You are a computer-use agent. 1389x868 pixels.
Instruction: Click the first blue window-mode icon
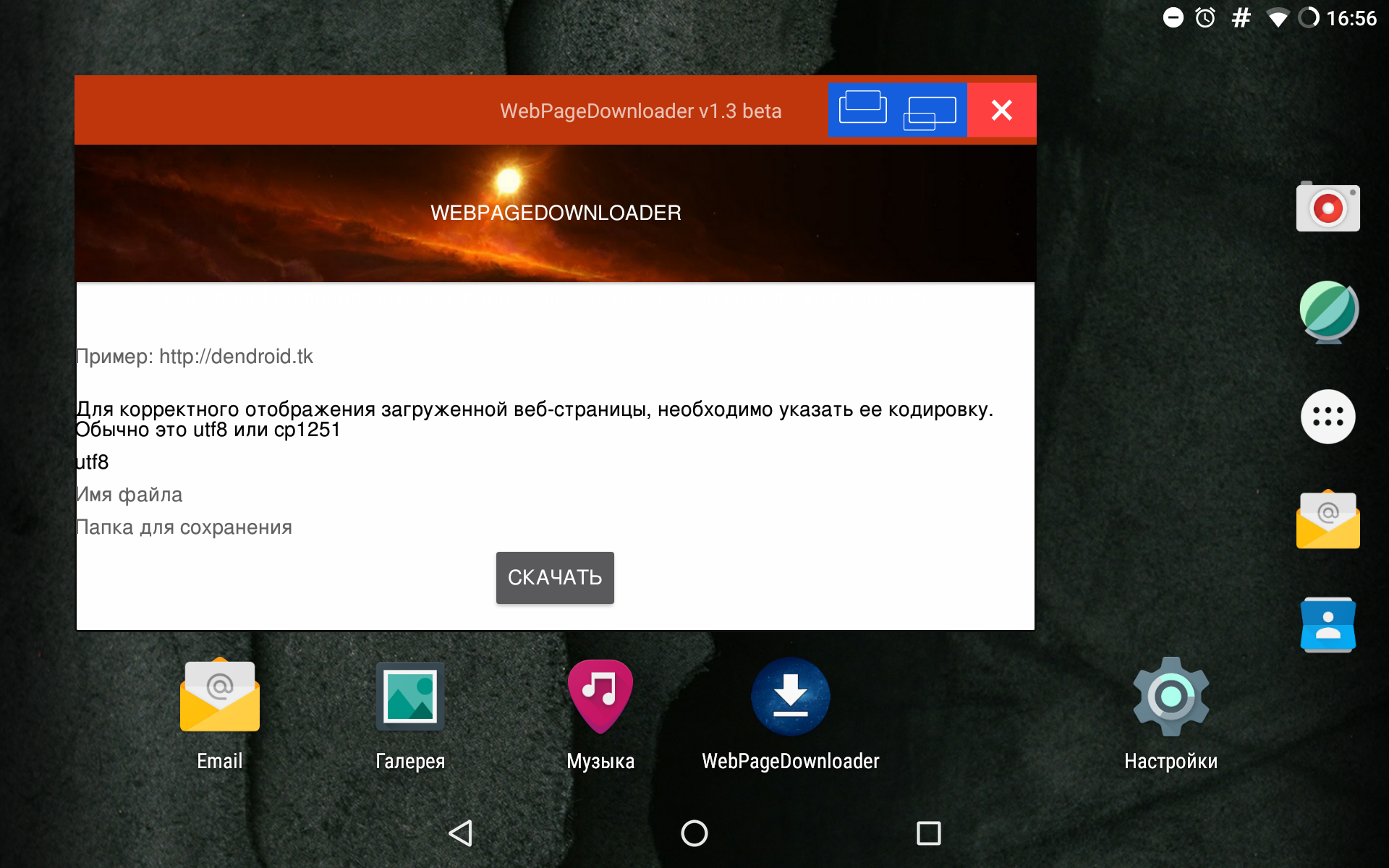[x=862, y=110]
